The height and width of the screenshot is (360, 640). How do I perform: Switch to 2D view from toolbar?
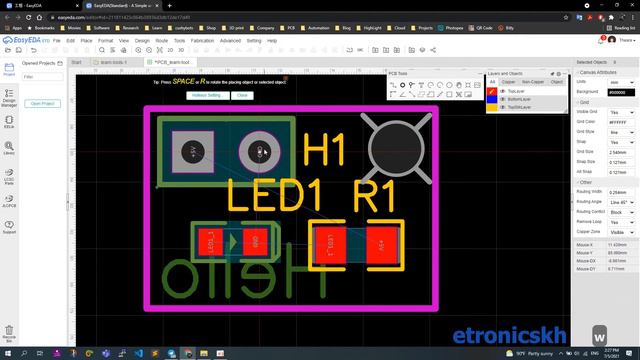click(170, 50)
